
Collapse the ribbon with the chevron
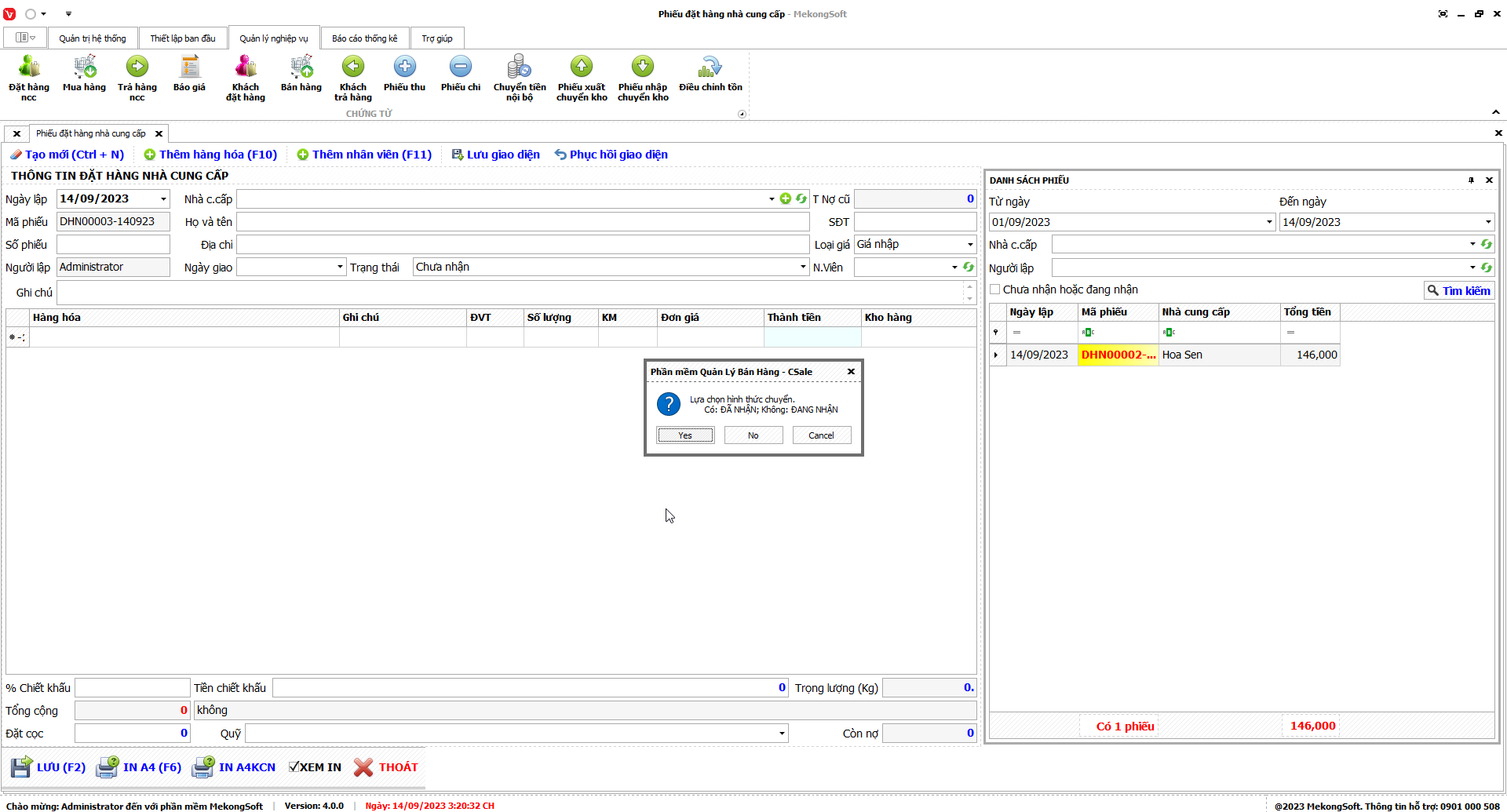point(1496,112)
